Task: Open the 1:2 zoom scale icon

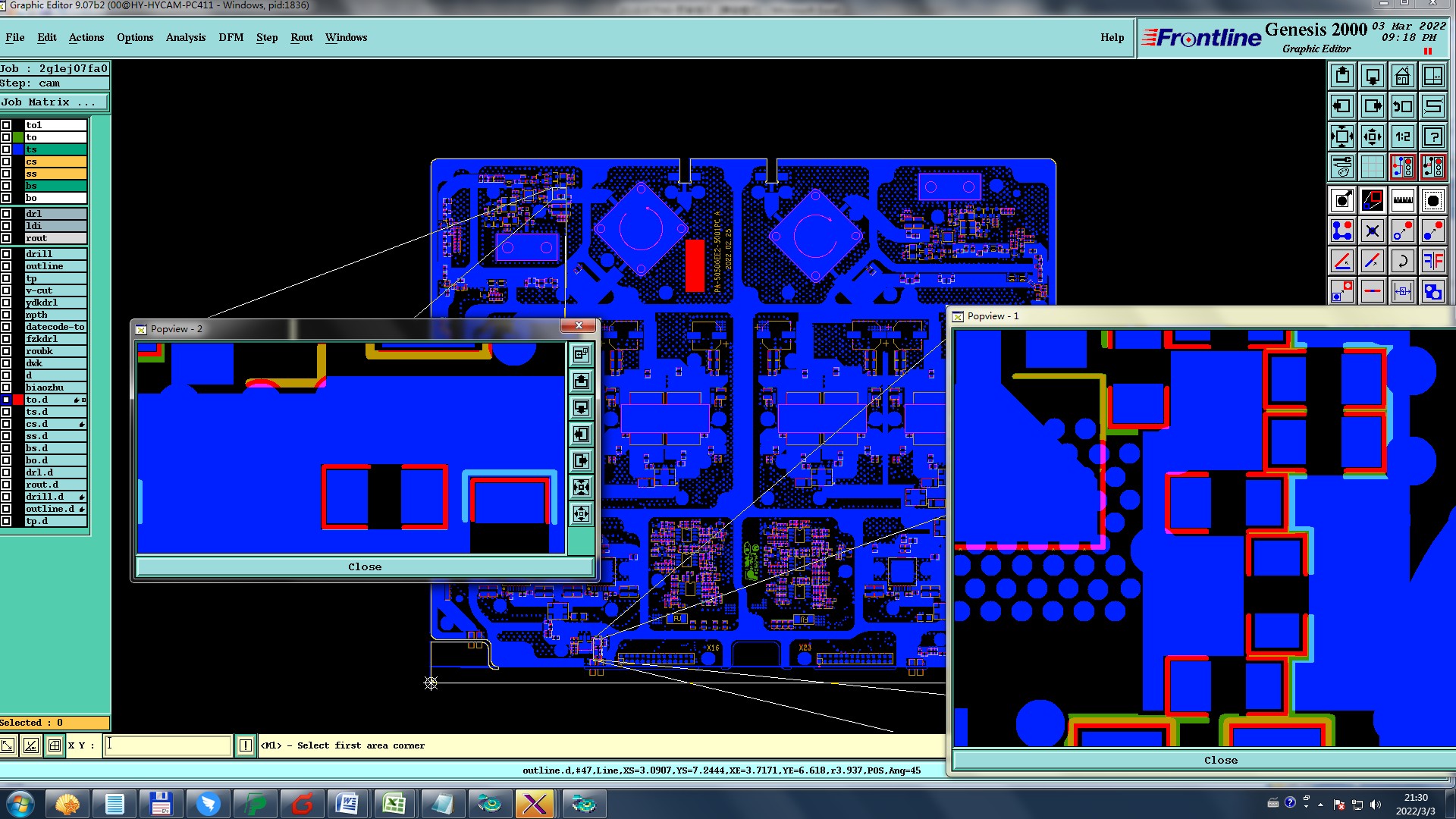Action: pyautogui.click(x=1402, y=136)
